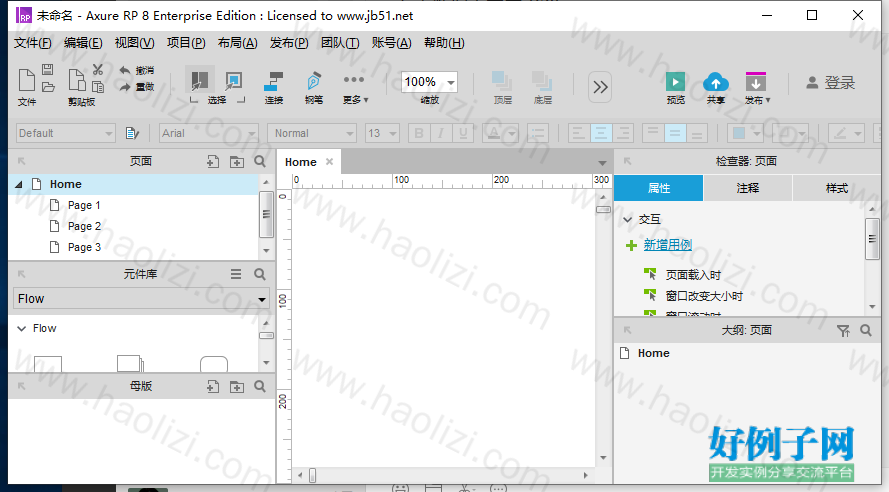This screenshot has height=492, width=889.
Task: Click the Add Case link
Action: coord(667,245)
